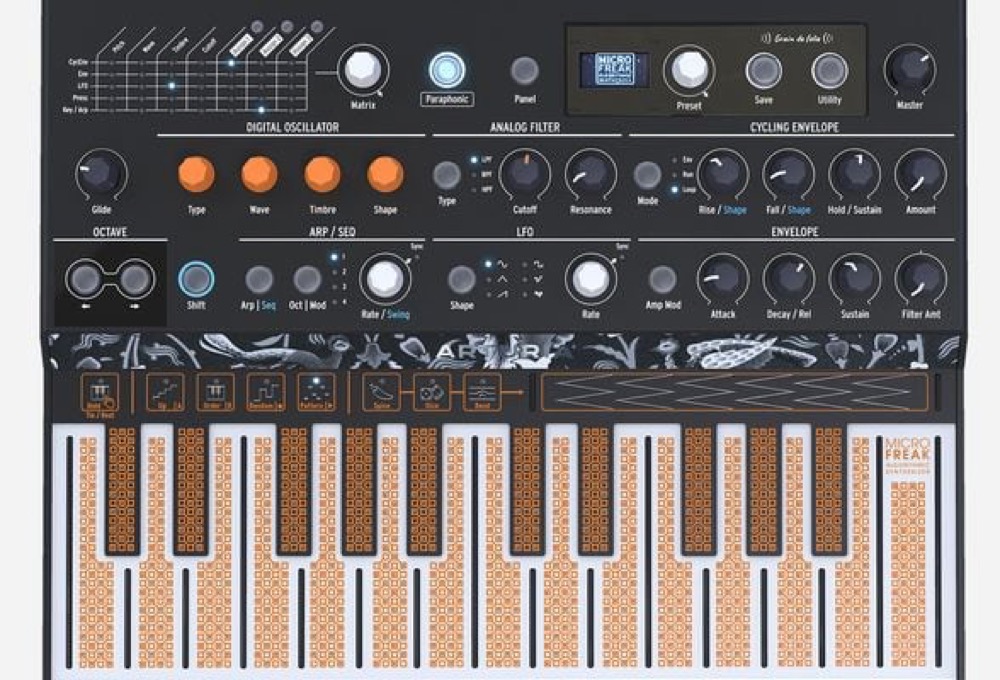The width and height of the screenshot is (1000, 680).
Task: Toggle the Arp | Seq button
Action: point(260,279)
